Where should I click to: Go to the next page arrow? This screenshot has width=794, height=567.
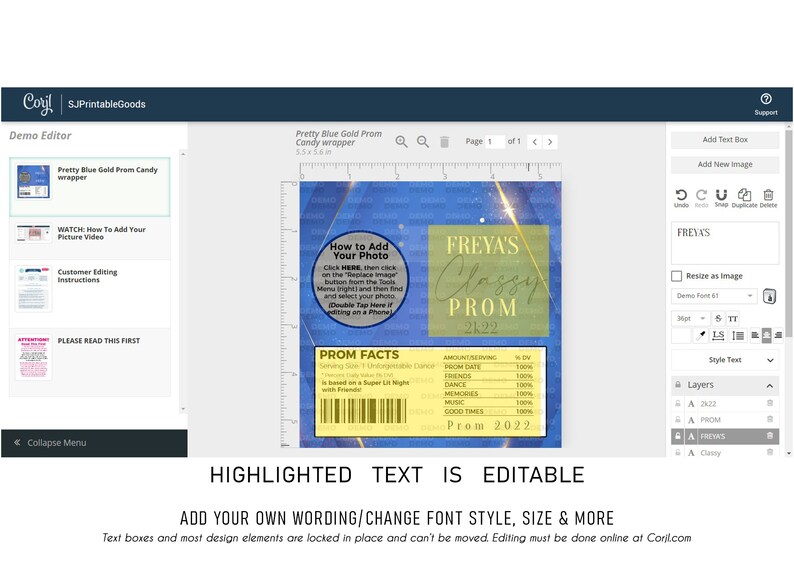[550, 142]
